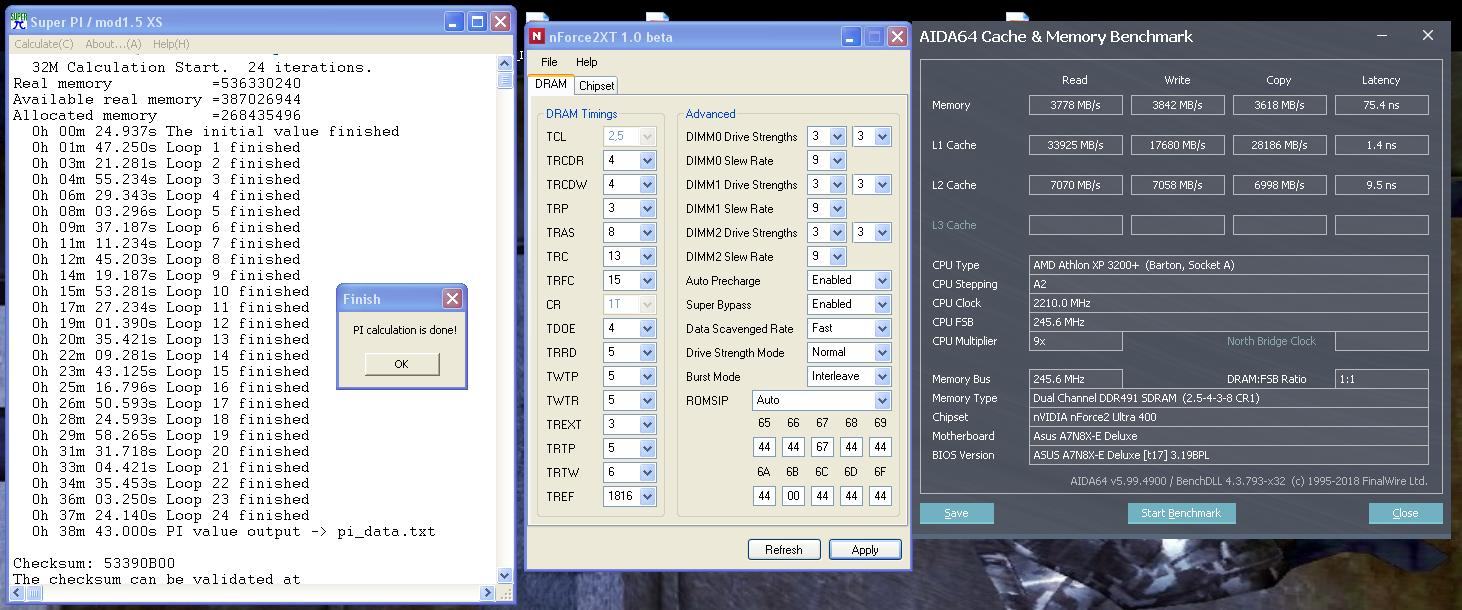Click the Super PI vertical scrollbar down arrow
Image resolution: width=1462 pixels, height=610 pixels.
[504, 576]
